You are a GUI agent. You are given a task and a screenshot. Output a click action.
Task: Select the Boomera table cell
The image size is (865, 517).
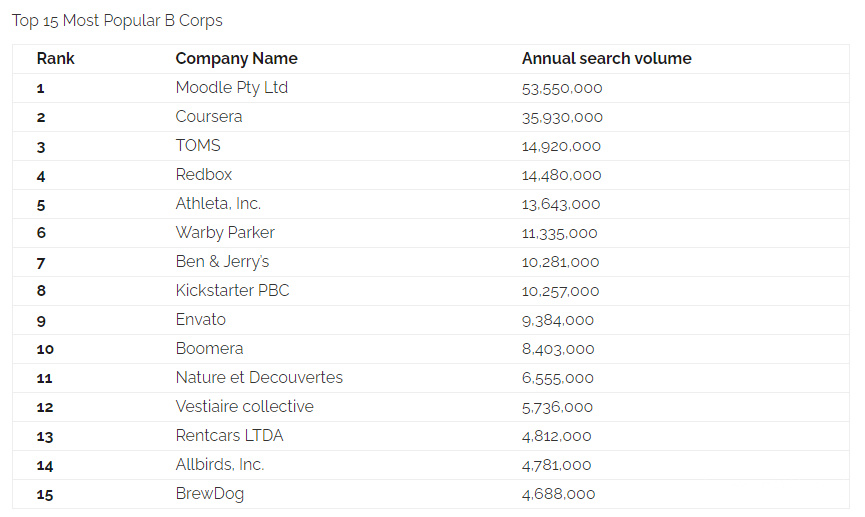(209, 349)
